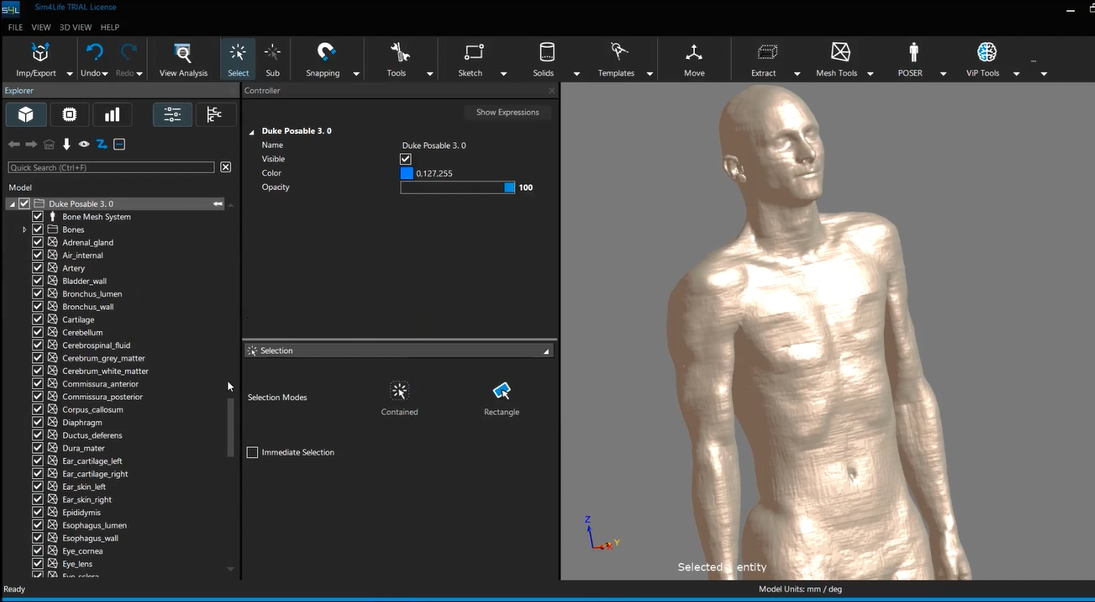
Task: Click the Quick Search input field
Action: (x=111, y=168)
